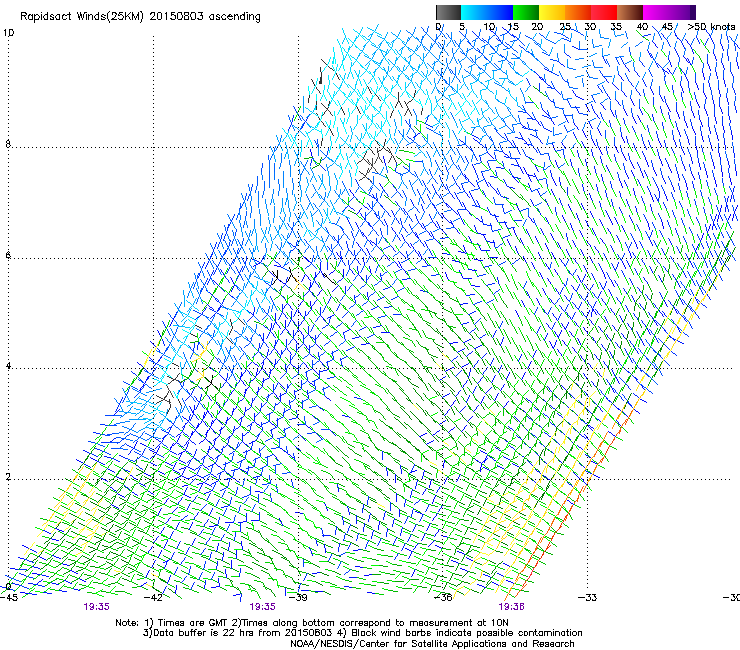This screenshot has width=740, height=650.
Task: Click the legend label '40'
Action: 642,27
